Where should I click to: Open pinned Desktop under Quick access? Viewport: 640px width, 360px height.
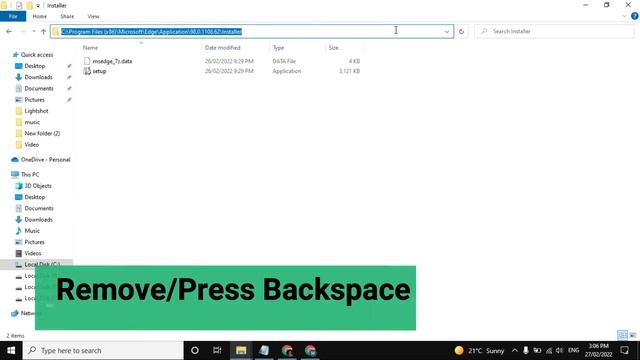(35, 66)
